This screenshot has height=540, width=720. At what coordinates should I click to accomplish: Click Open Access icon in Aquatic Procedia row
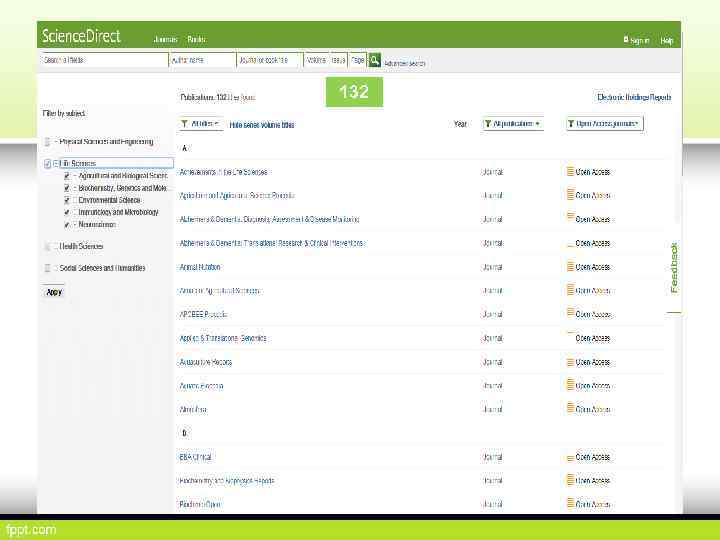(x=570, y=386)
